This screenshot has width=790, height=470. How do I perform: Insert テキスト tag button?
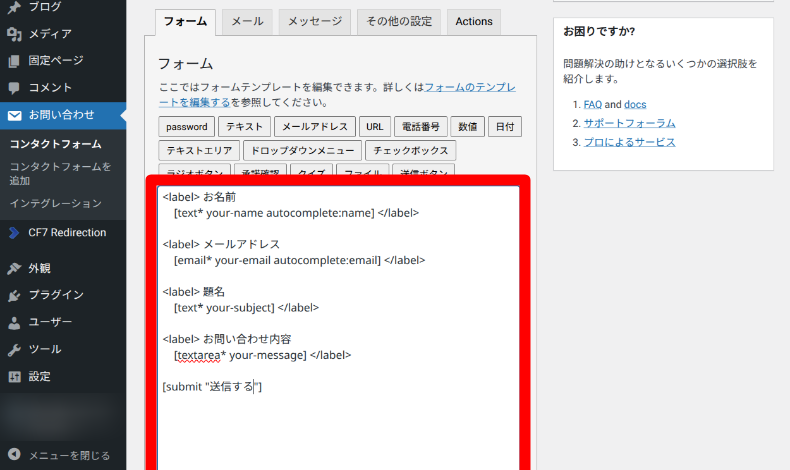pos(244,127)
